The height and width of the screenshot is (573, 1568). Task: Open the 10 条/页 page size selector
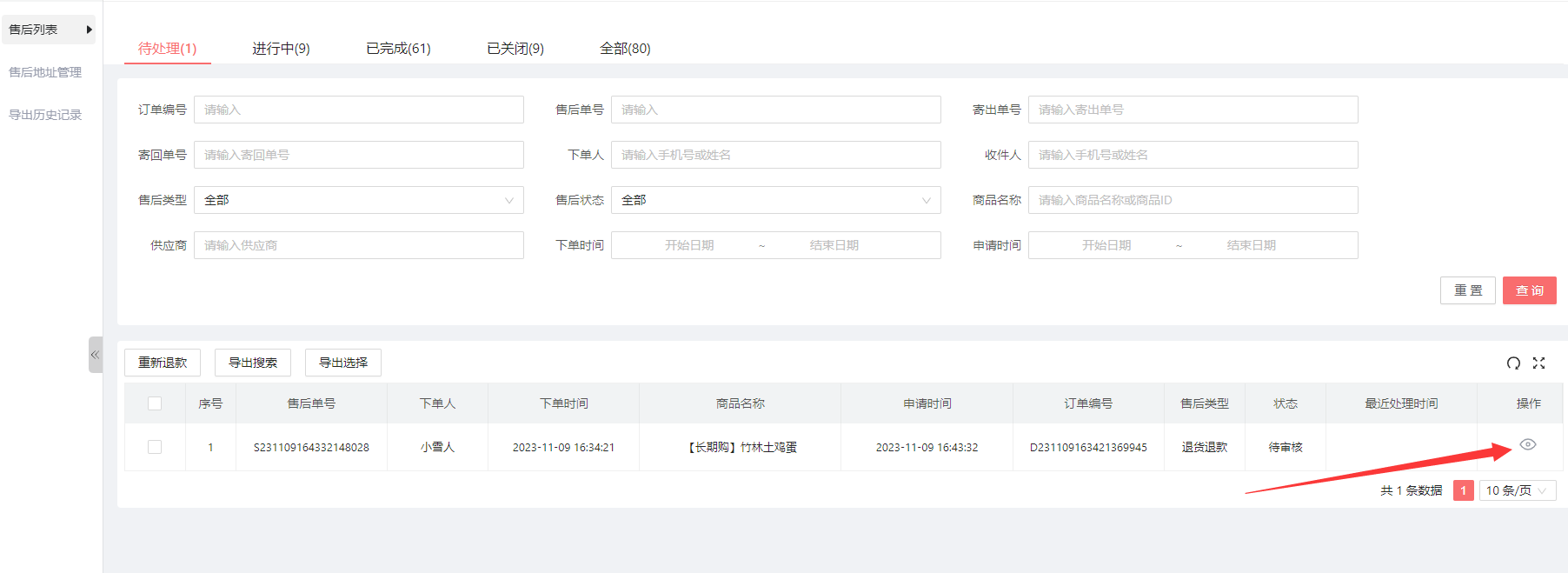1517,490
